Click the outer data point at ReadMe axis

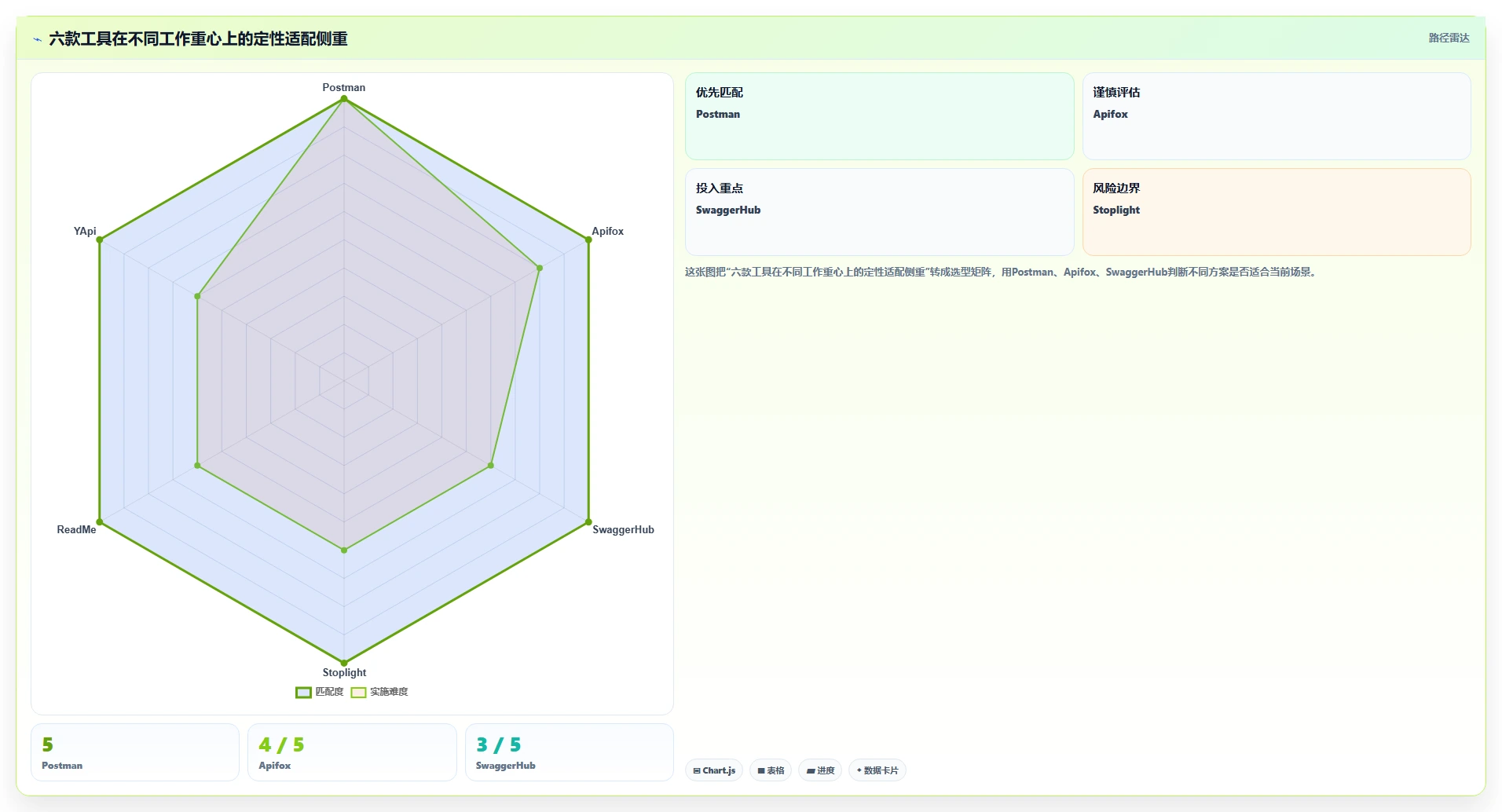tap(100, 522)
